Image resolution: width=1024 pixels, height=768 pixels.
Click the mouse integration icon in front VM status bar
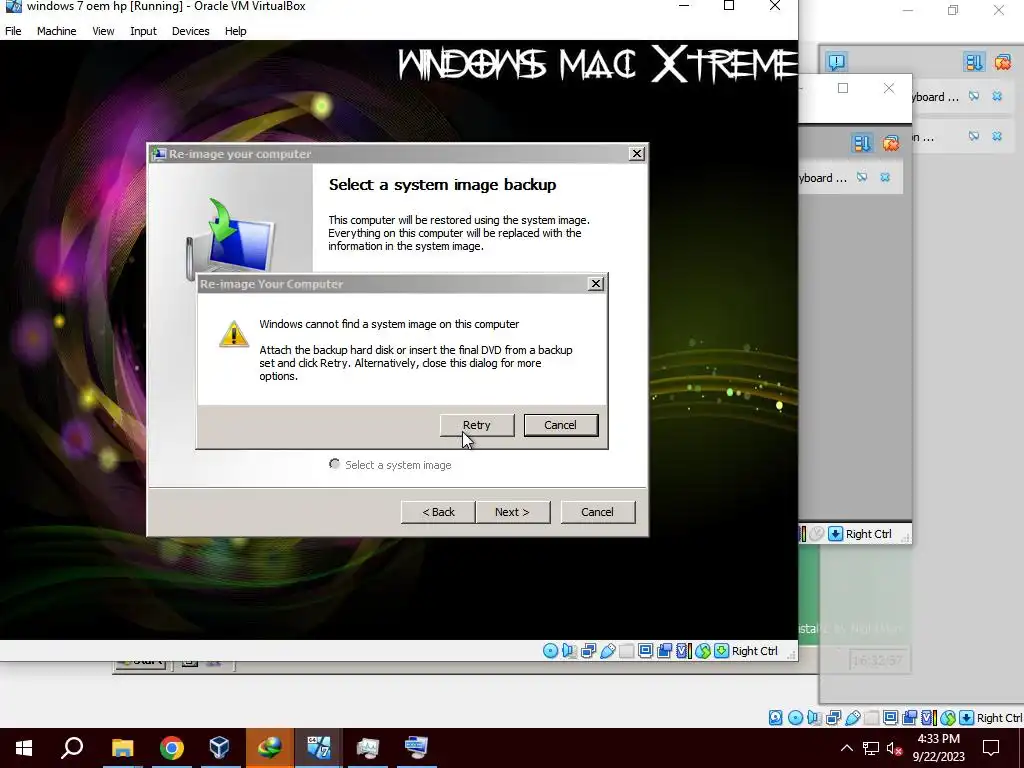[703, 651]
